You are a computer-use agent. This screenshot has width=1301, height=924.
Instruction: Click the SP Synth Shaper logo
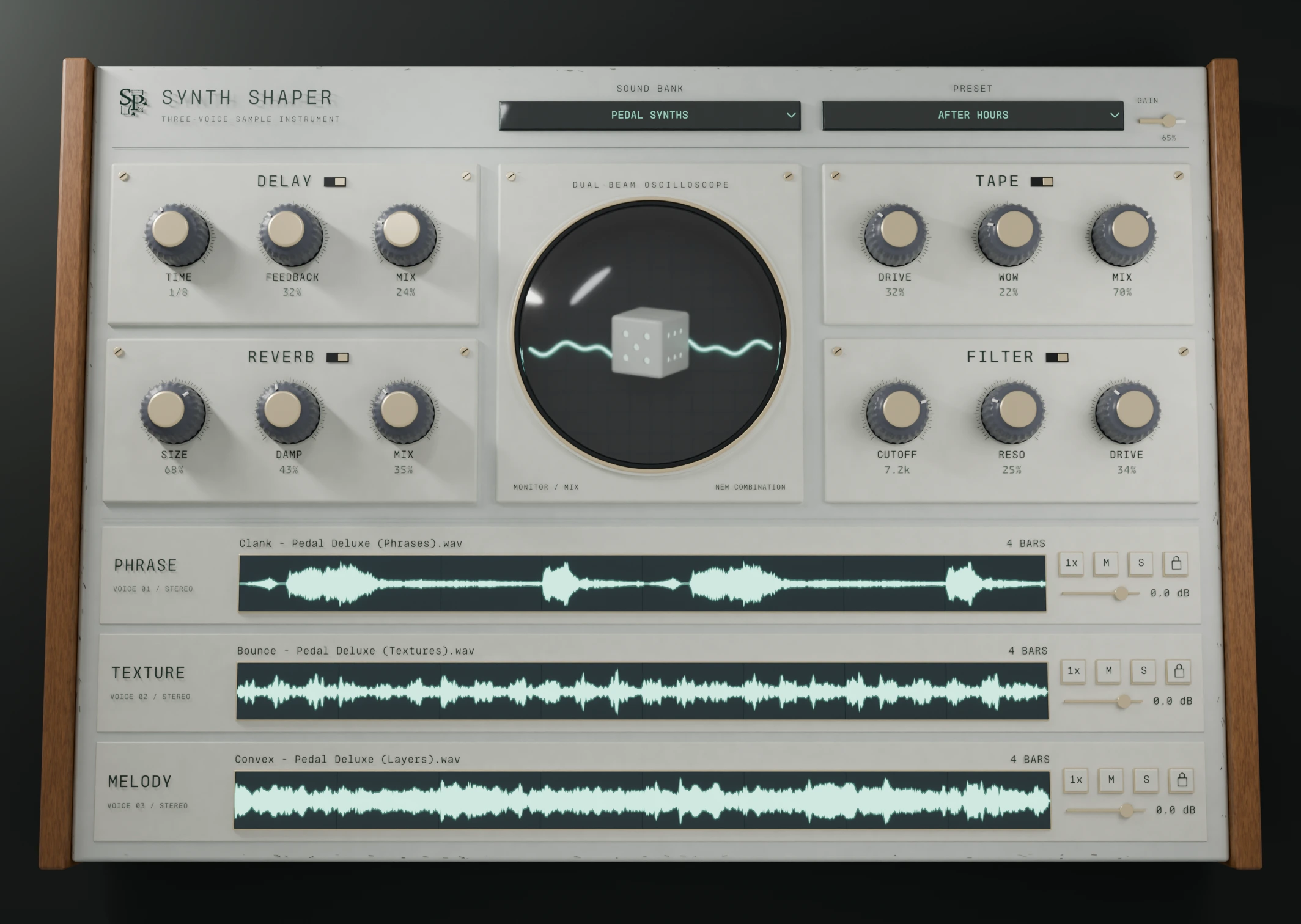[133, 101]
